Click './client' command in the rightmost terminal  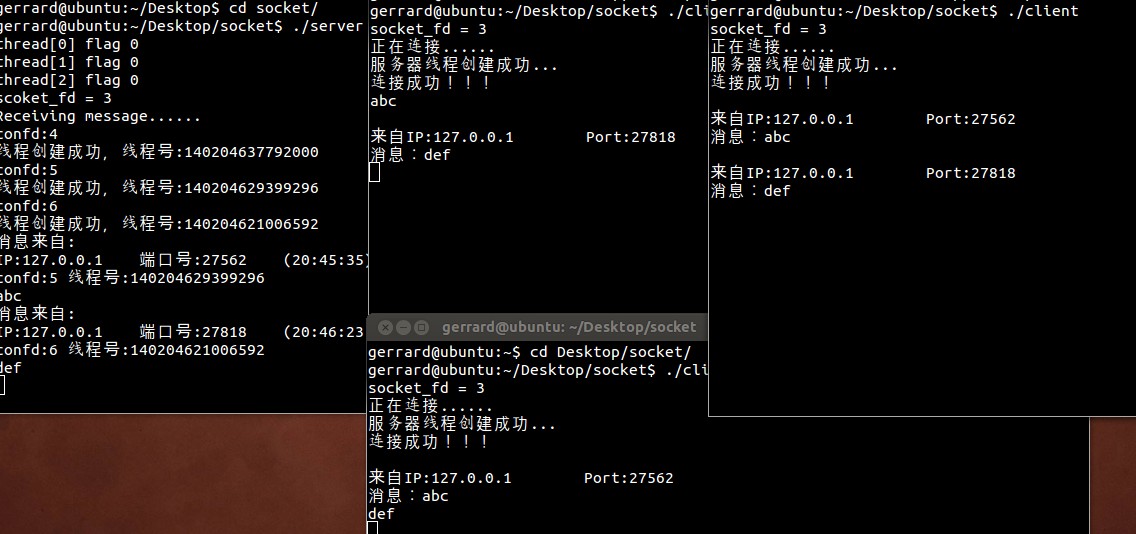coord(1043,11)
